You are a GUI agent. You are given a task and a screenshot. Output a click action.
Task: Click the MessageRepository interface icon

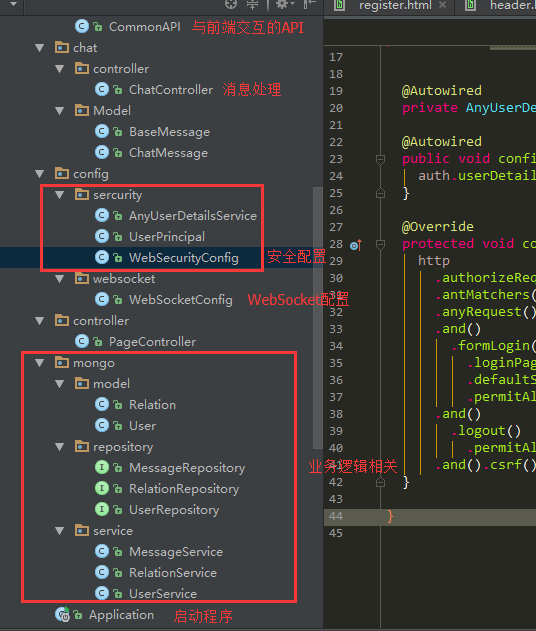click(x=102, y=467)
